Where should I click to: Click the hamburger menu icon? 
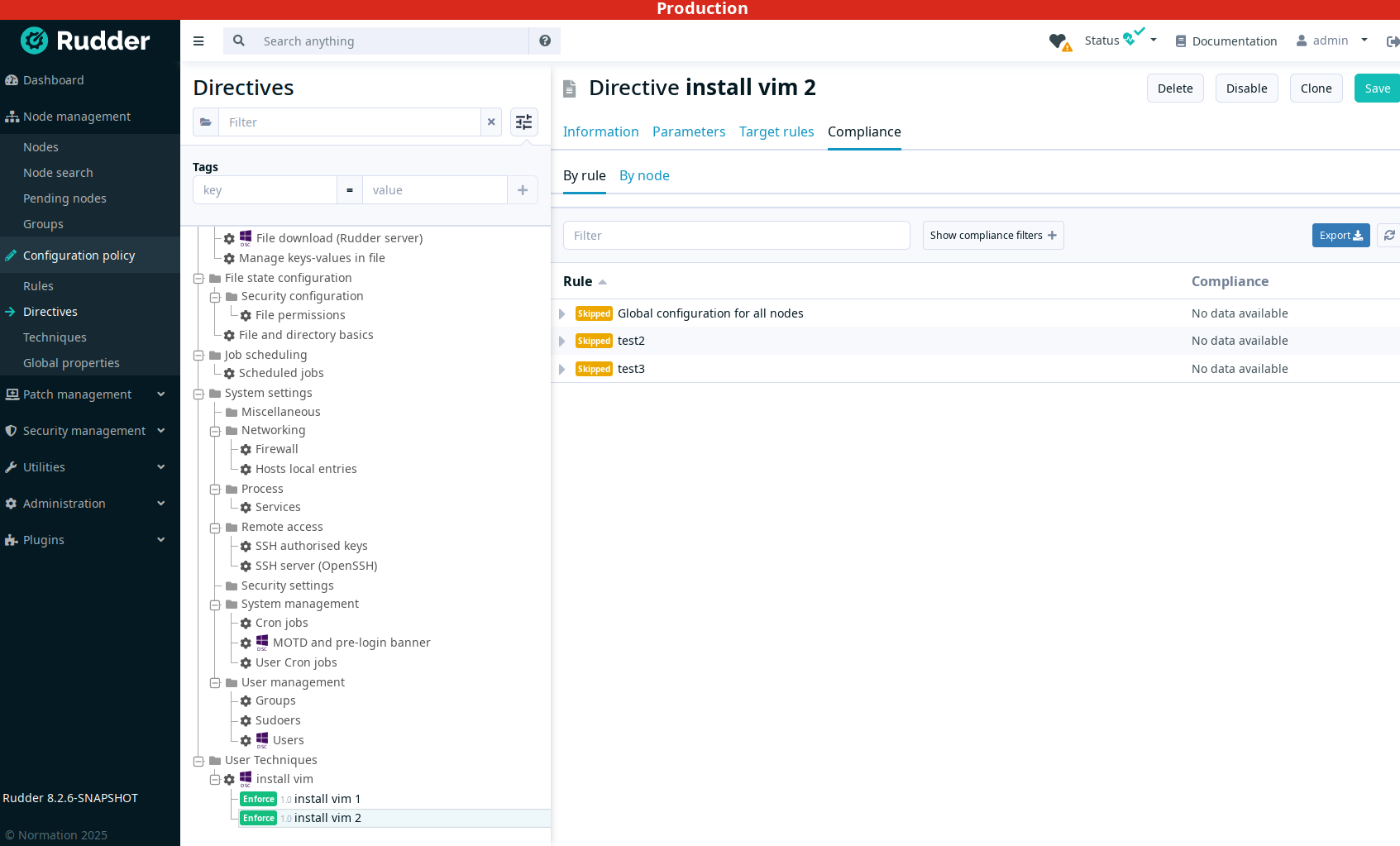pos(198,41)
